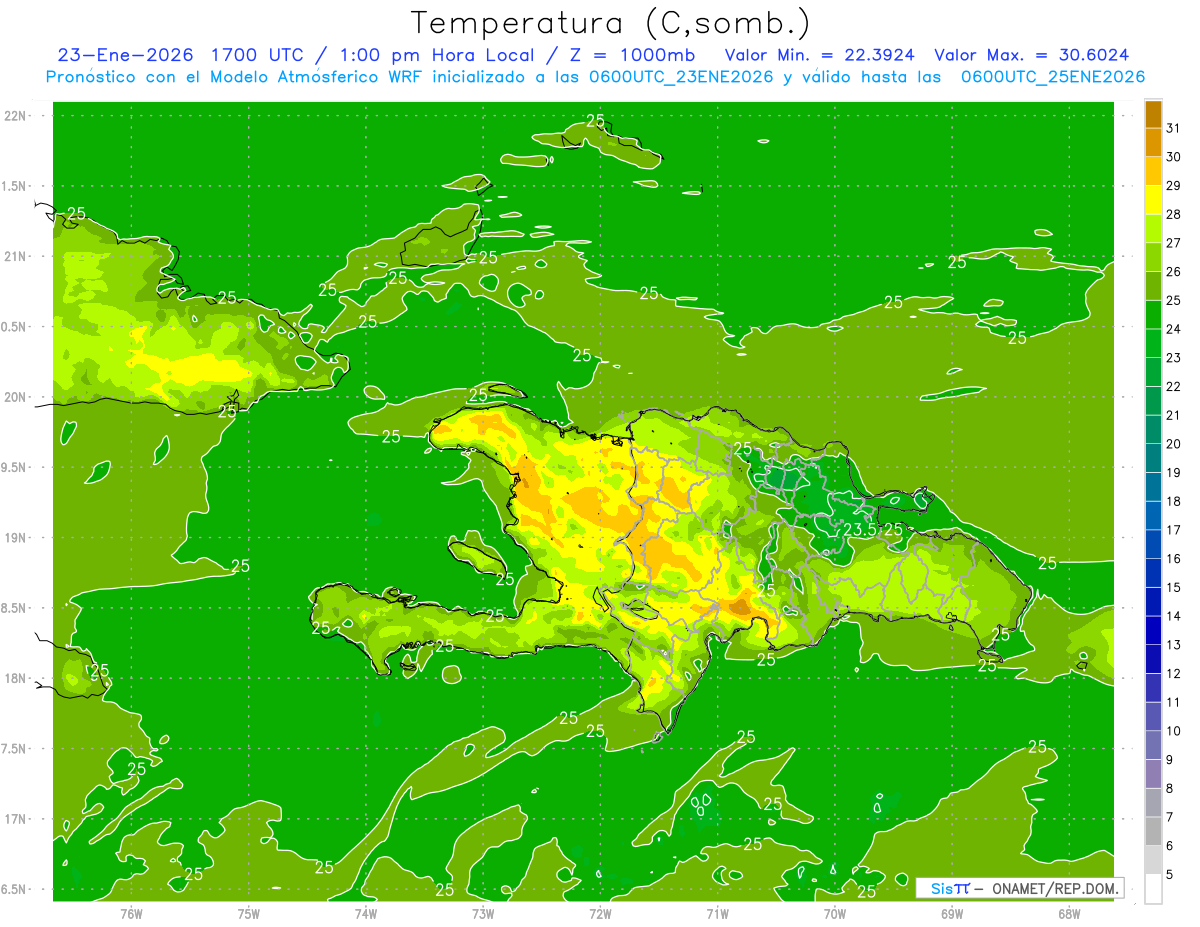Click the "75W" longitude axis label
The image size is (1200, 927).
tap(248, 913)
